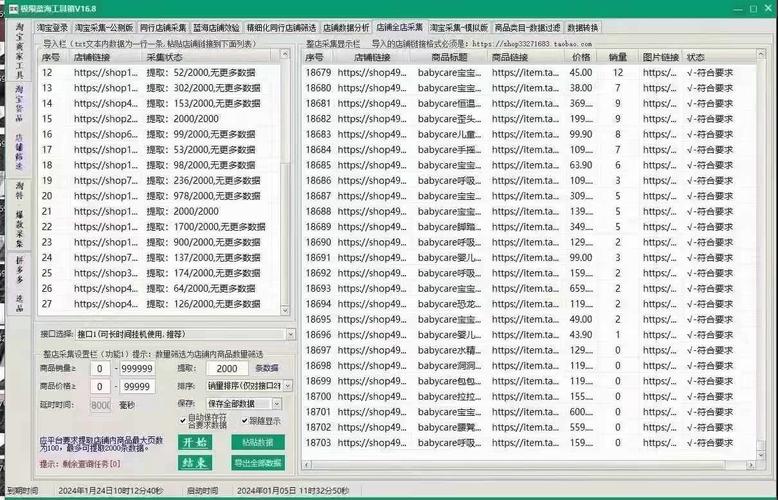The width and height of the screenshot is (778, 500).
Task: Switch to the 店铺数据分析 tab
Action: [x=345, y=28]
